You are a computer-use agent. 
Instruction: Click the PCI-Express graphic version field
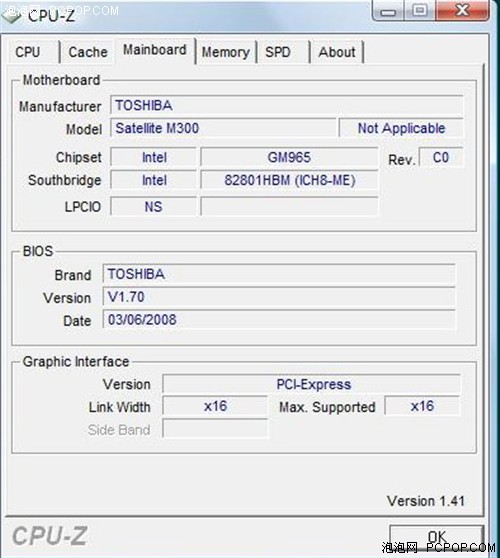pos(311,384)
